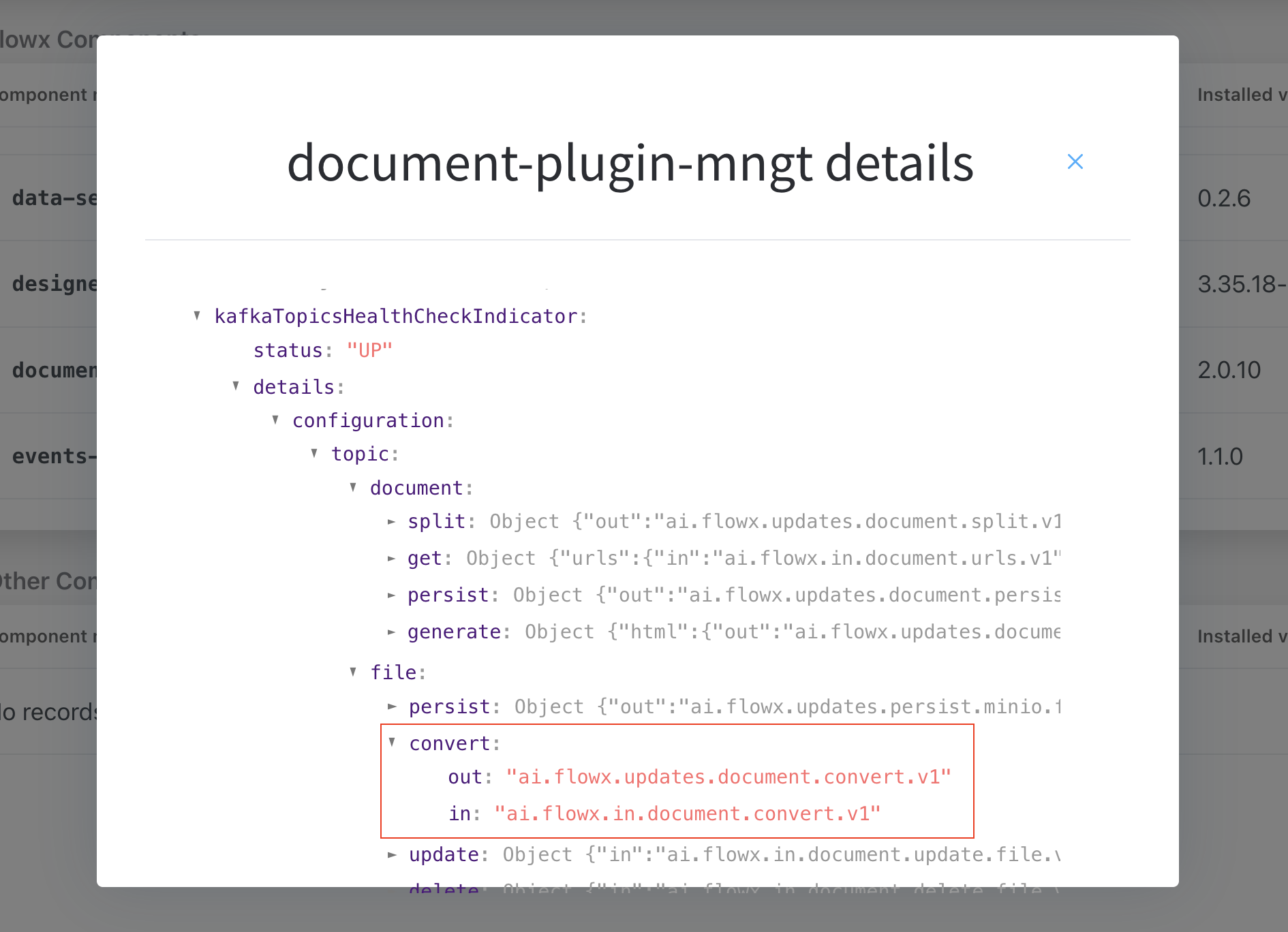Expand the split object arrow

(392, 522)
